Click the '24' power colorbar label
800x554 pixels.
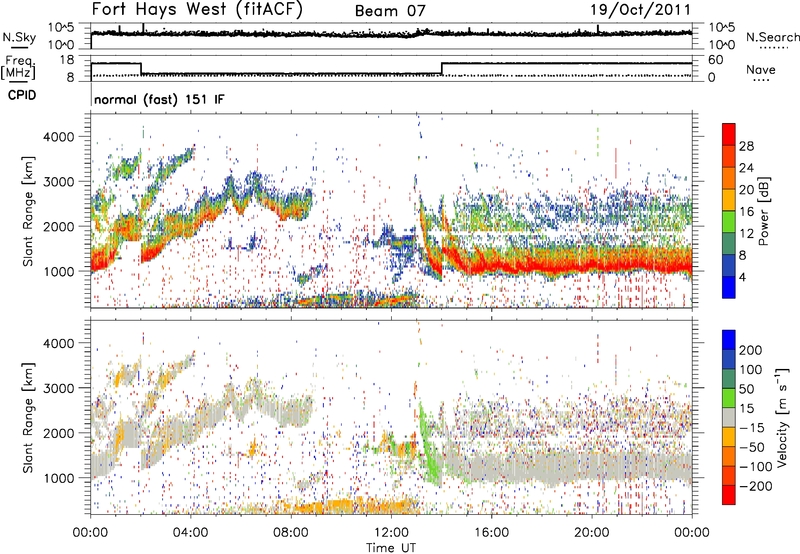coord(746,168)
